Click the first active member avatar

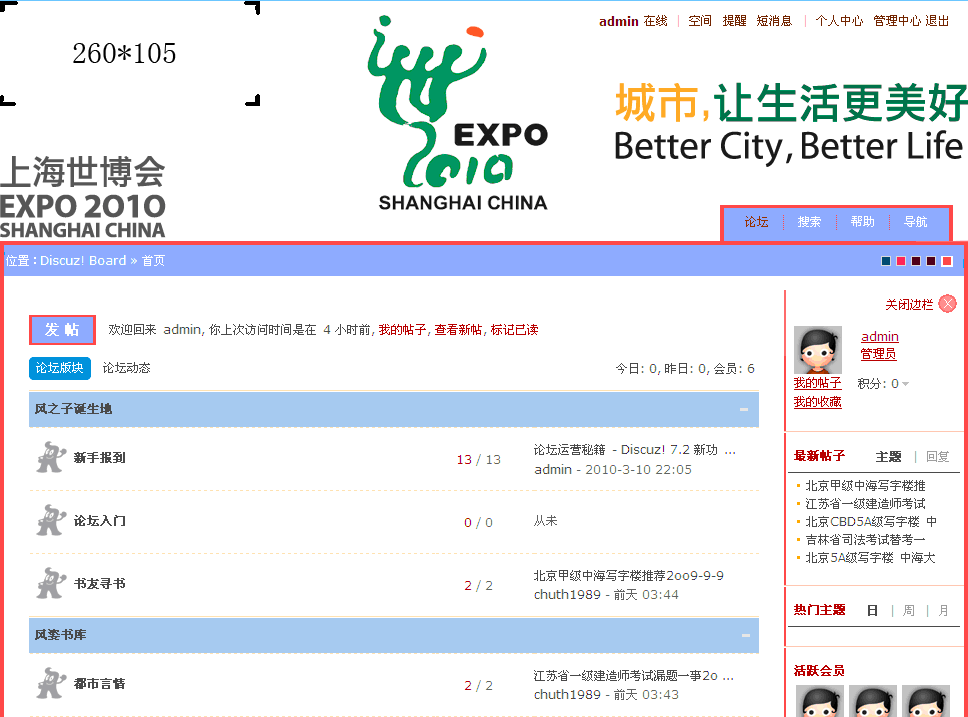[820, 701]
